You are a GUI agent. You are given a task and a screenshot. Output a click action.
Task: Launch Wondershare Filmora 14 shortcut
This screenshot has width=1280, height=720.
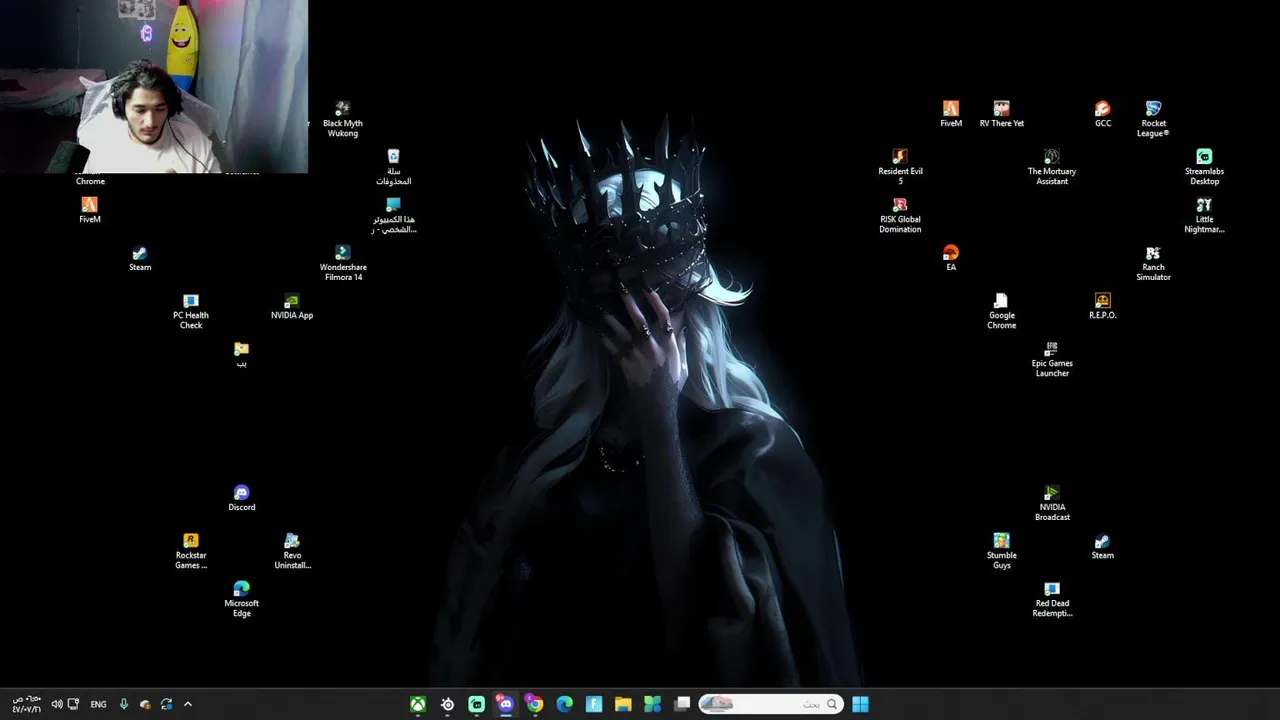(343, 262)
